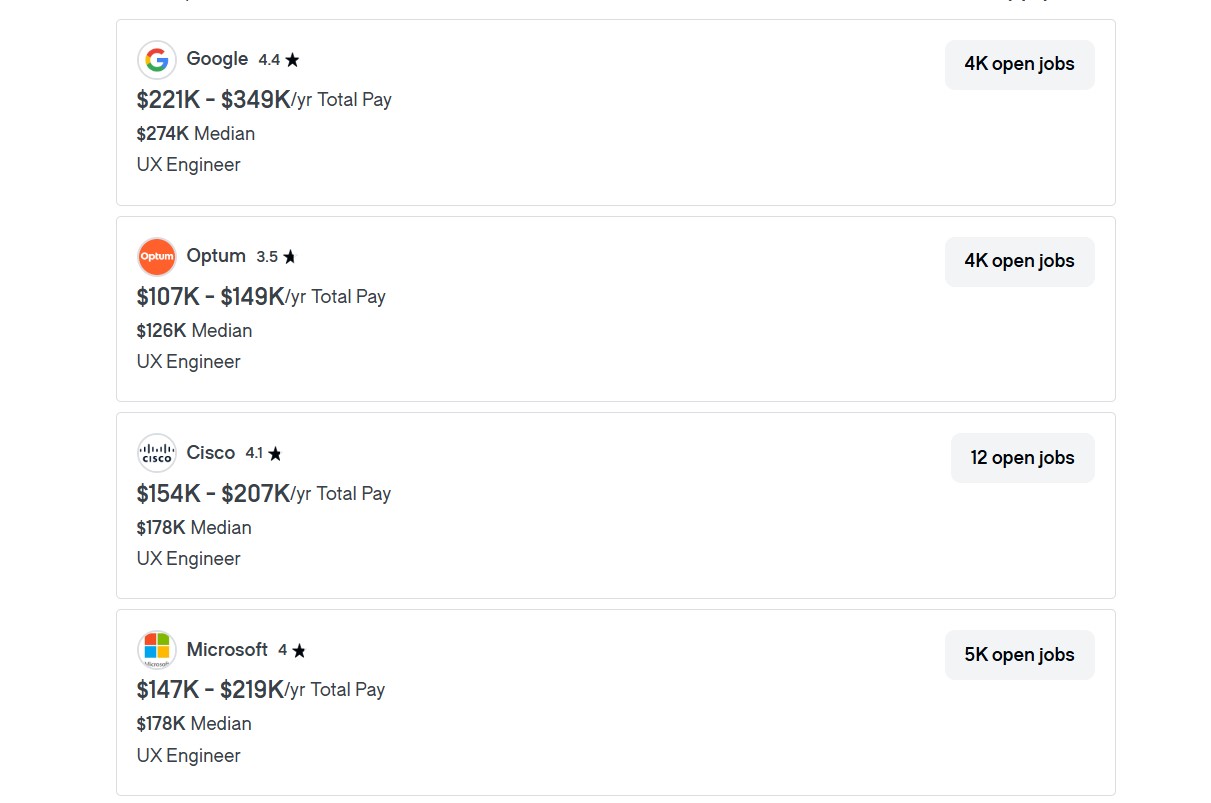
Task: Click Optum's $107K - $149K salary range
Action: (x=210, y=297)
